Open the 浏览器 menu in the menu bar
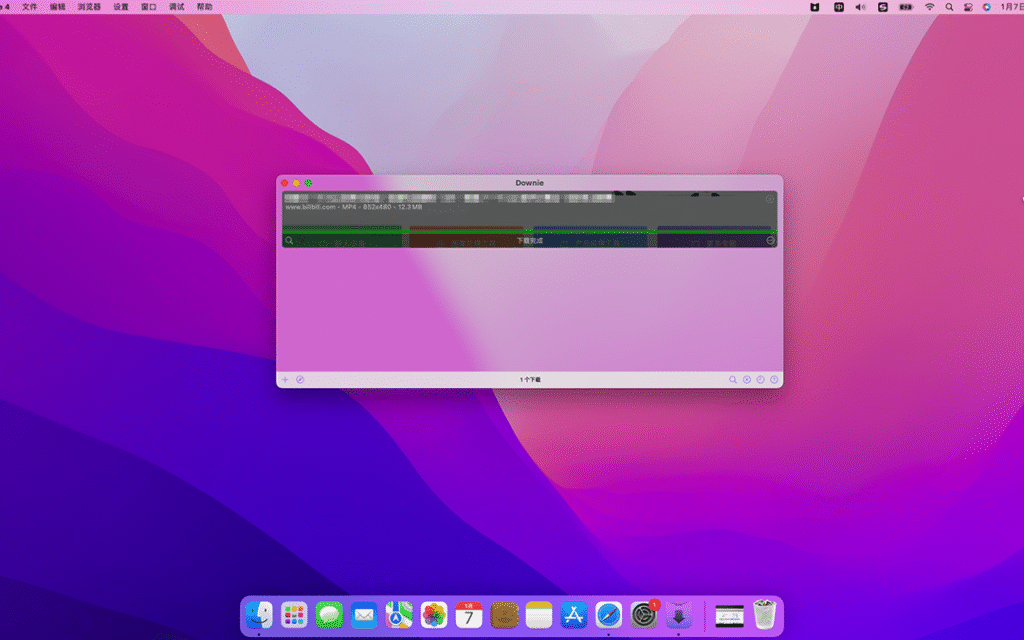Screen dimensions: 1024x640 pyautogui.click(x=89, y=7)
